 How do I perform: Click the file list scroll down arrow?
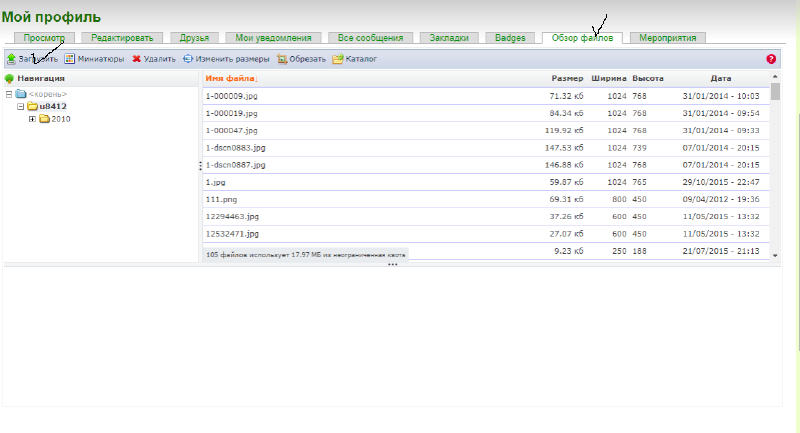click(x=775, y=256)
